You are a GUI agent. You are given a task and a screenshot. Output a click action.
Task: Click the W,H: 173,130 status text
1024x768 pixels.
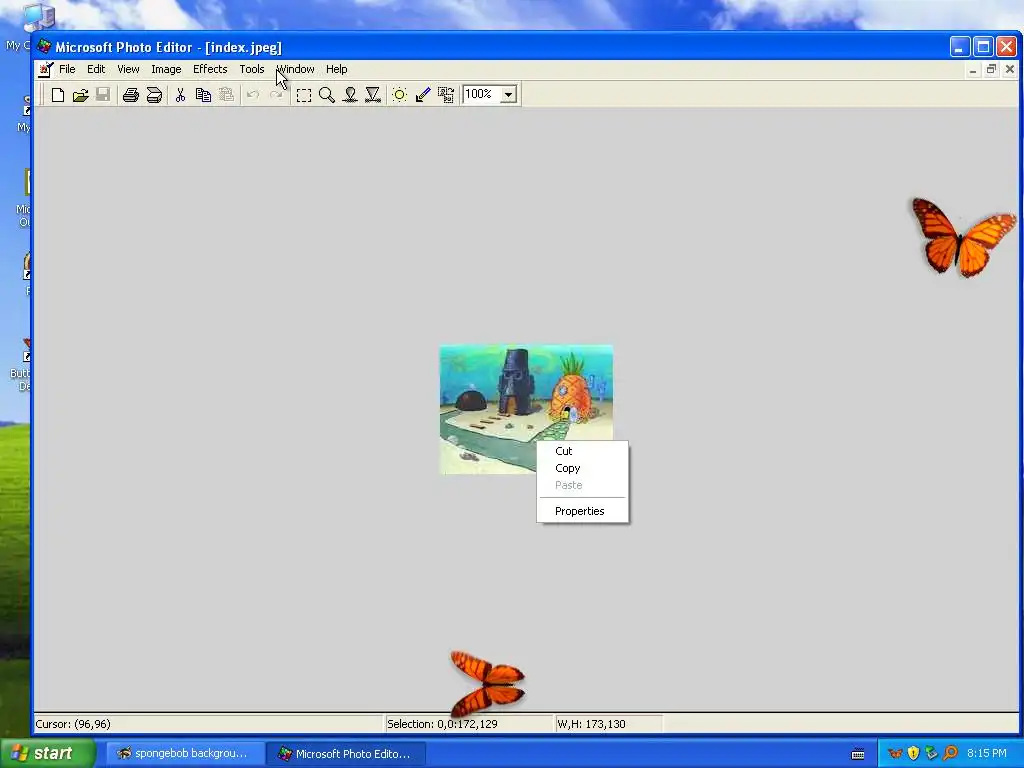tap(591, 724)
